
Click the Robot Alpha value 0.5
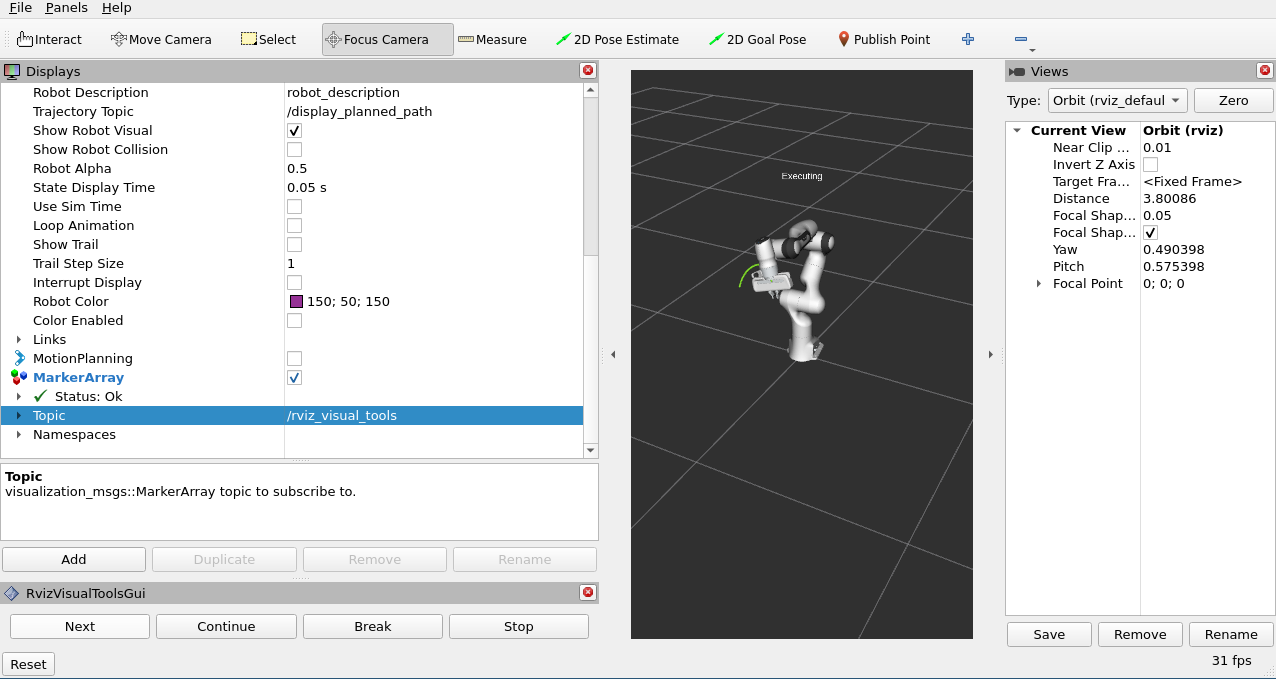click(x=297, y=169)
